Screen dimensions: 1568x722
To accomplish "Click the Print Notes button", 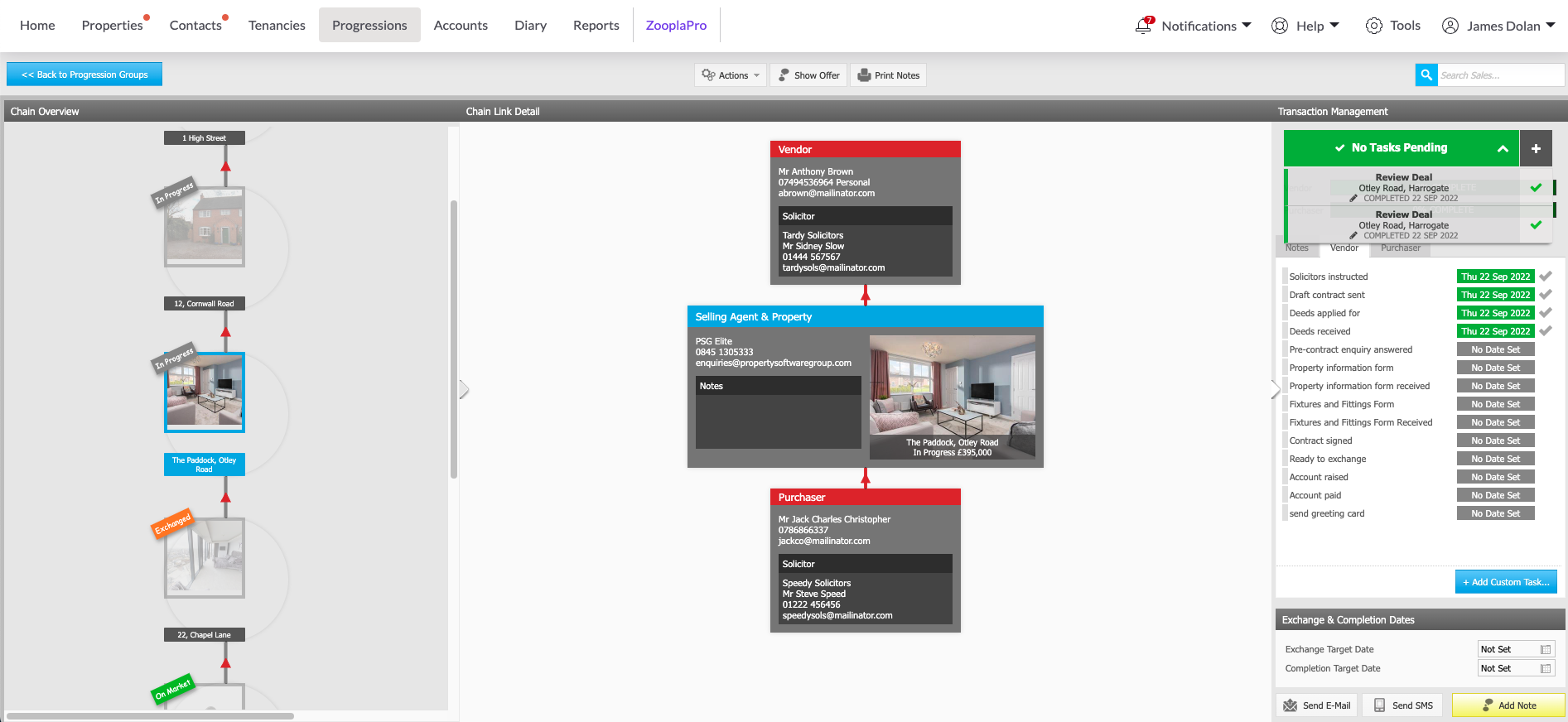I will tap(888, 75).
